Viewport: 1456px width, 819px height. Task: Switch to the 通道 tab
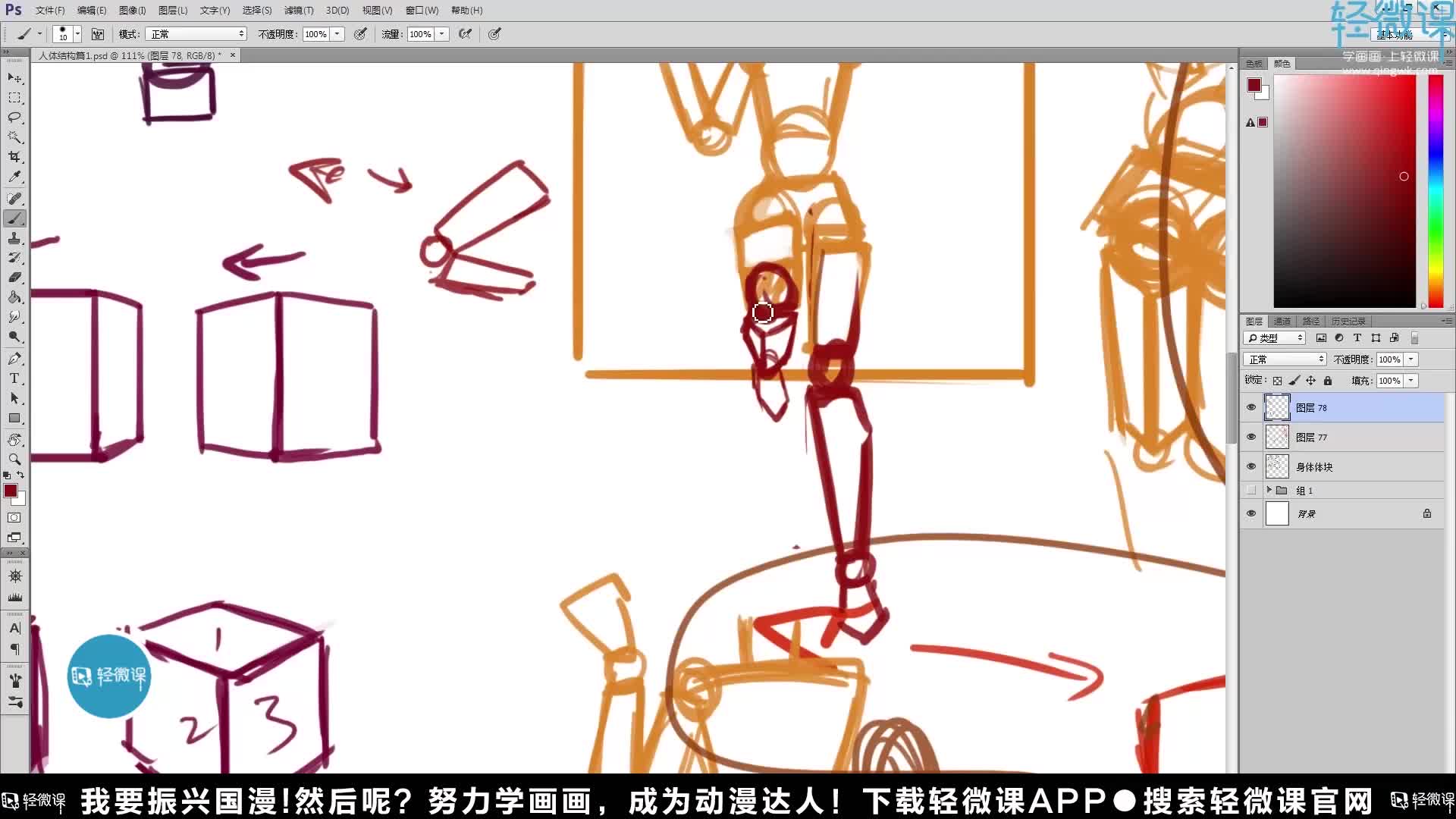coord(1282,321)
